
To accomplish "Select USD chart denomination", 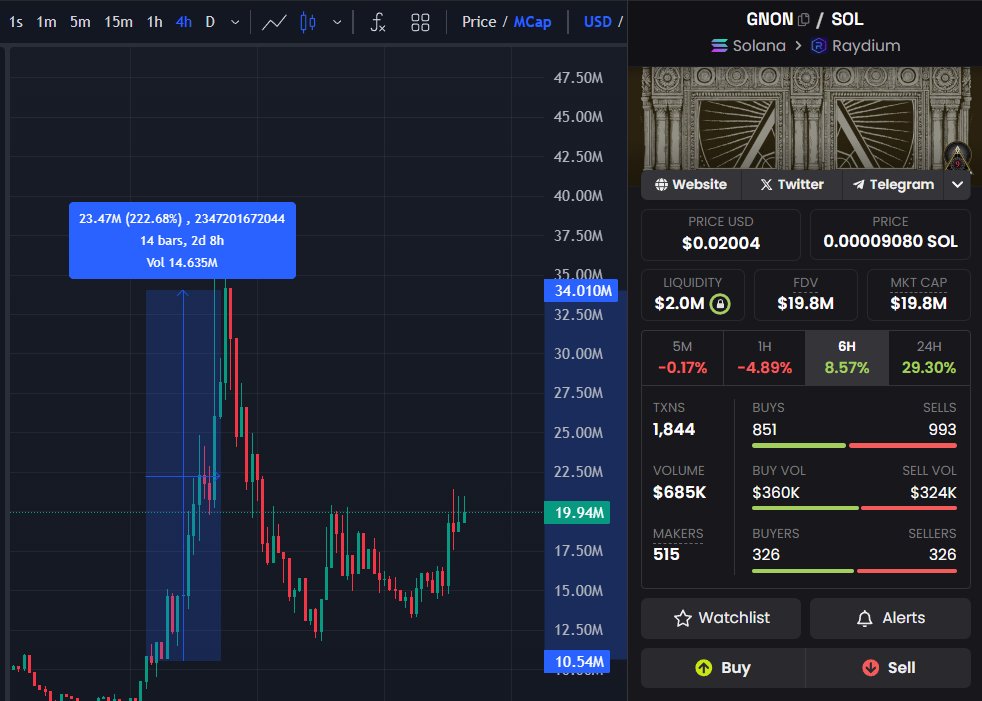I will (597, 22).
